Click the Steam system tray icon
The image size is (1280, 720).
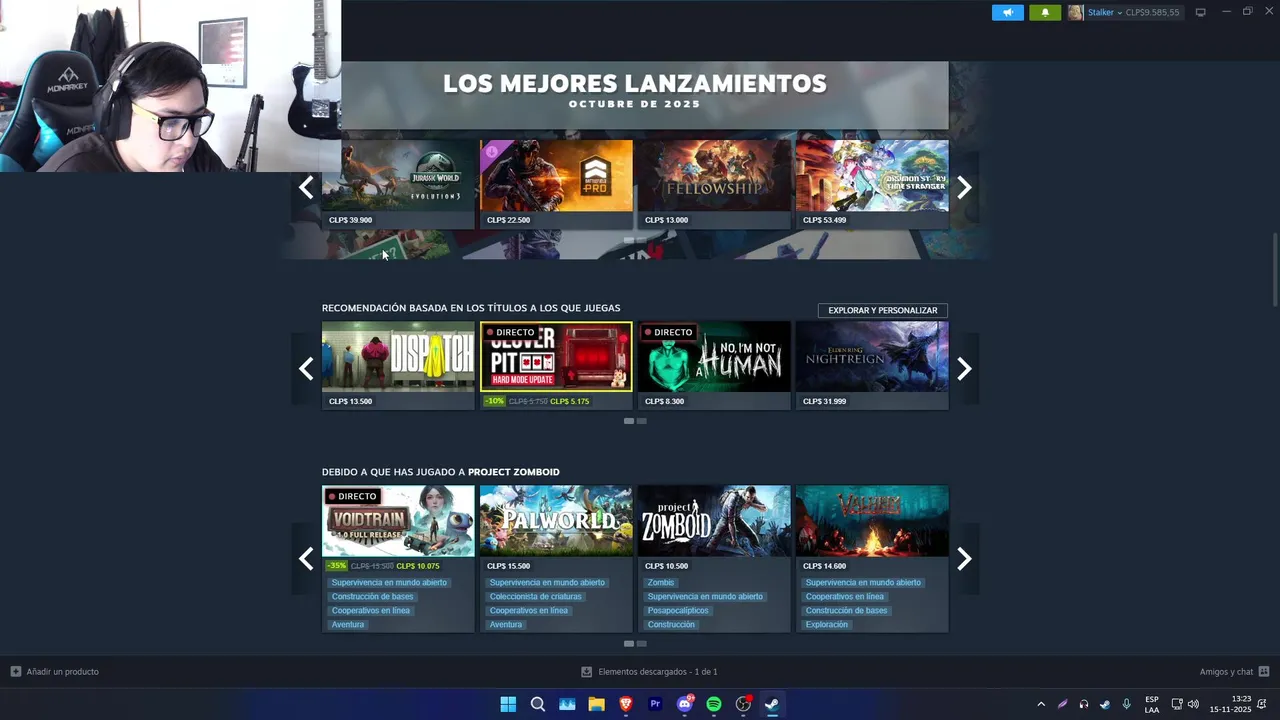tap(1105, 704)
